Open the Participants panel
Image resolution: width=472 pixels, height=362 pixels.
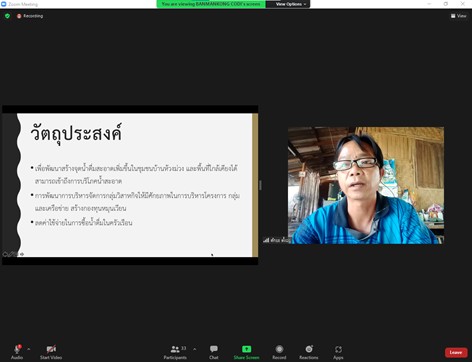[175, 352]
